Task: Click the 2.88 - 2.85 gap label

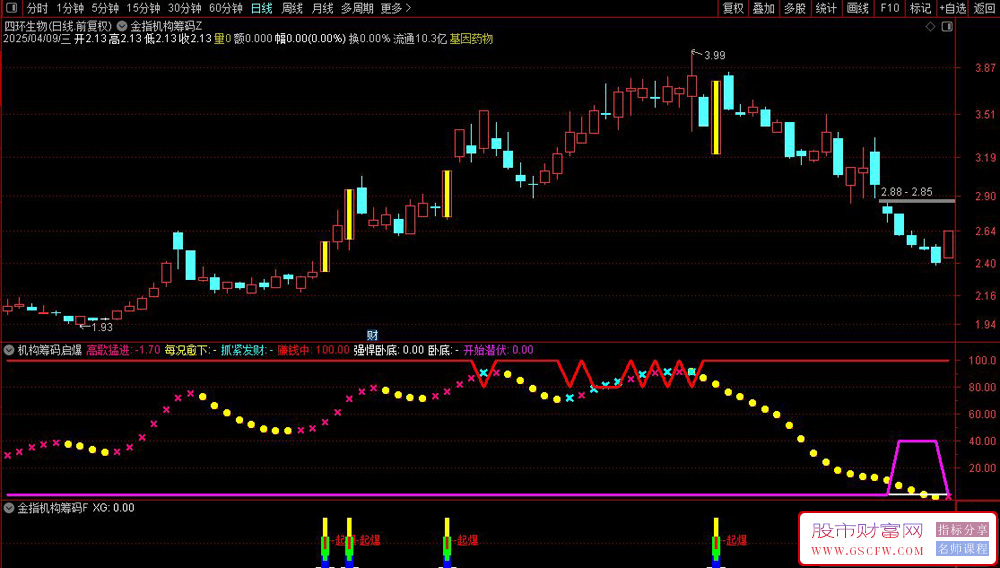Action: pos(906,191)
